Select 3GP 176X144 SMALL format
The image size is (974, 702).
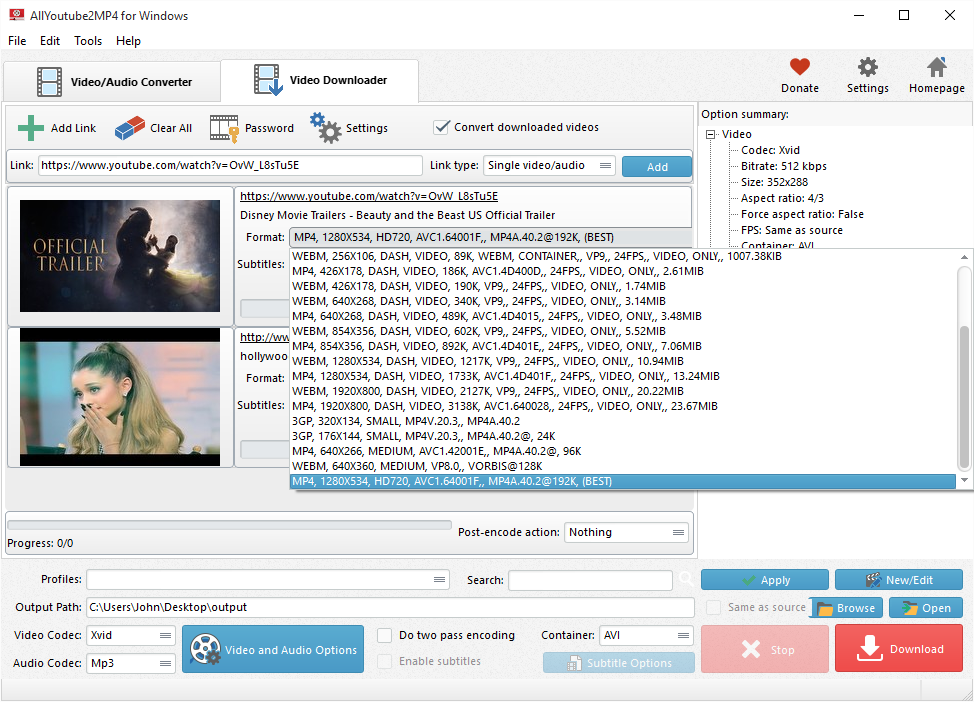tap(623, 436)
